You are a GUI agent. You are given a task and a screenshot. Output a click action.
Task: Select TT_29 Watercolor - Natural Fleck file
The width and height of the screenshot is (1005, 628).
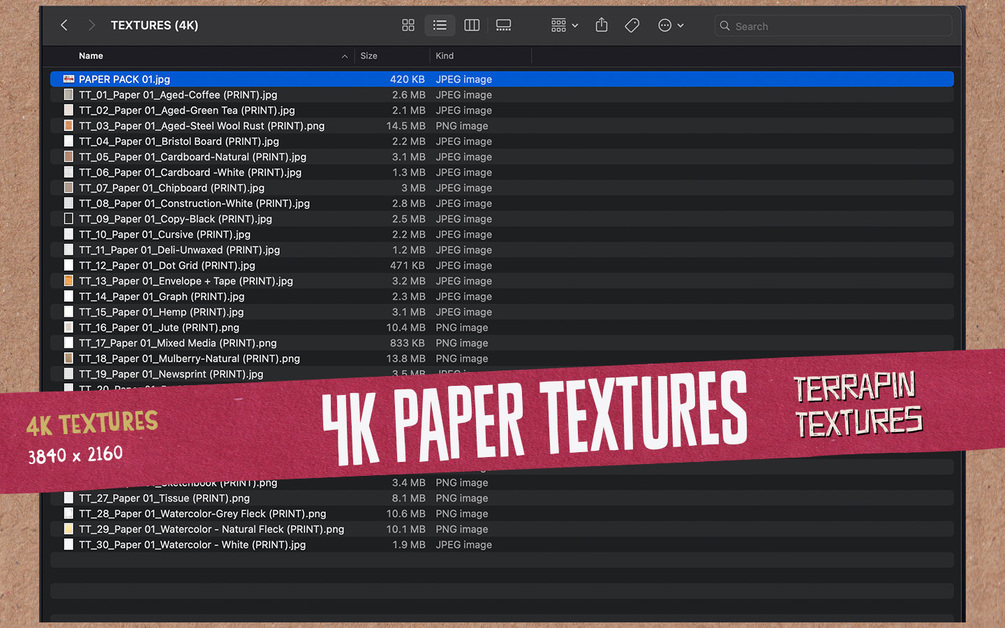point(502,529)
